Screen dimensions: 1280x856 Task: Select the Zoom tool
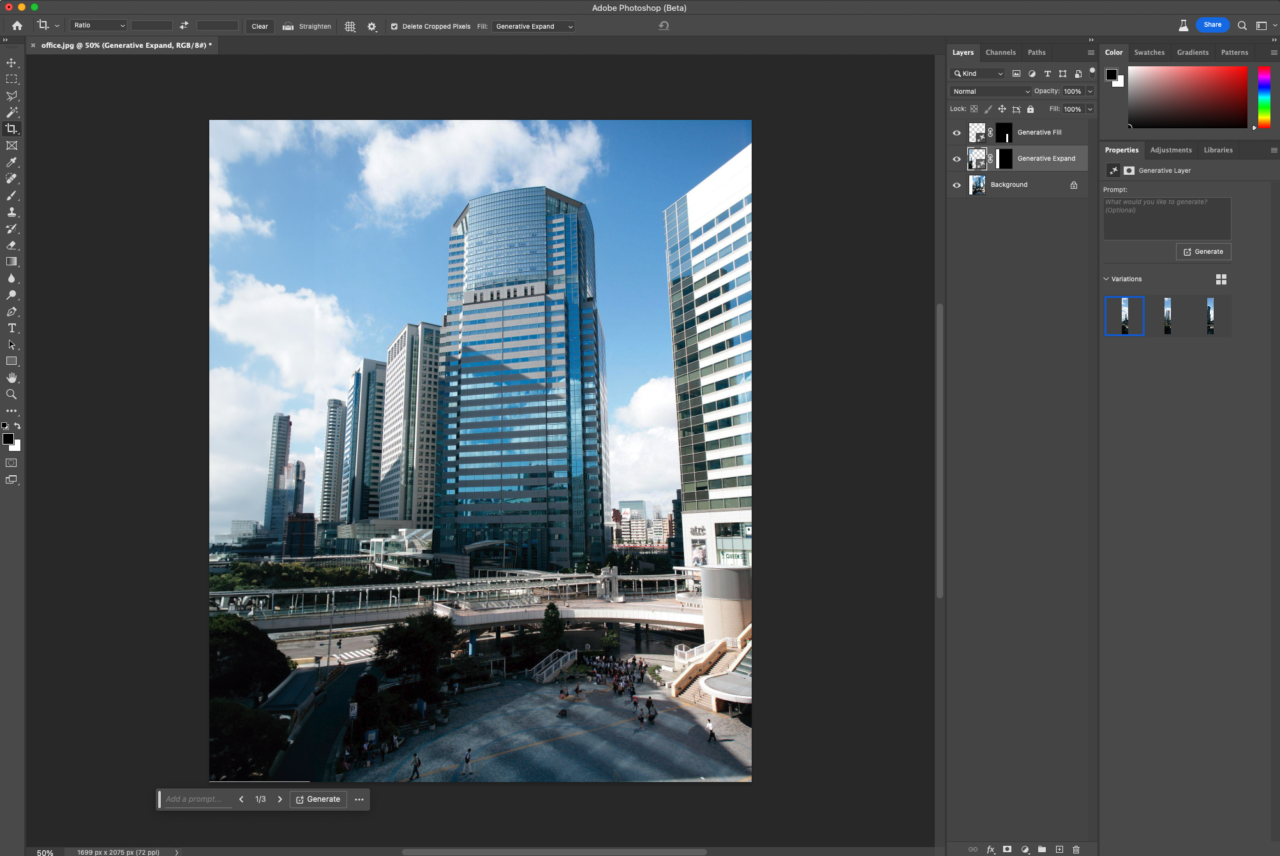point(11,394)
